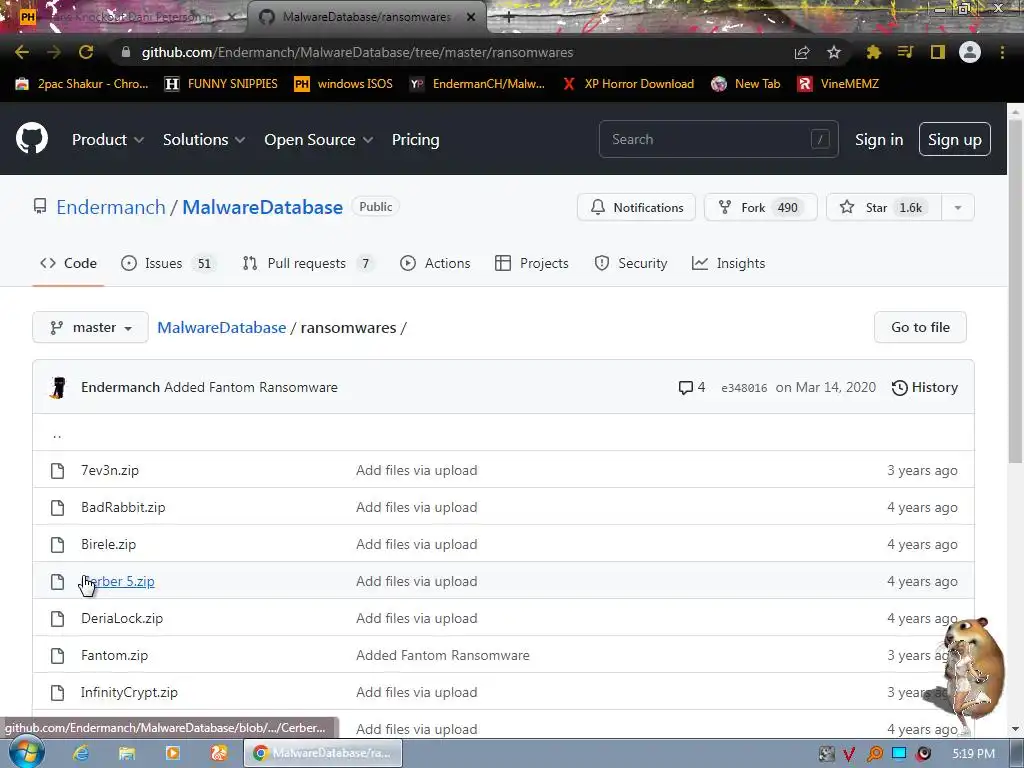Open the 2pac Shakur bookmark

pyautogui.click(x=82, y=84)
